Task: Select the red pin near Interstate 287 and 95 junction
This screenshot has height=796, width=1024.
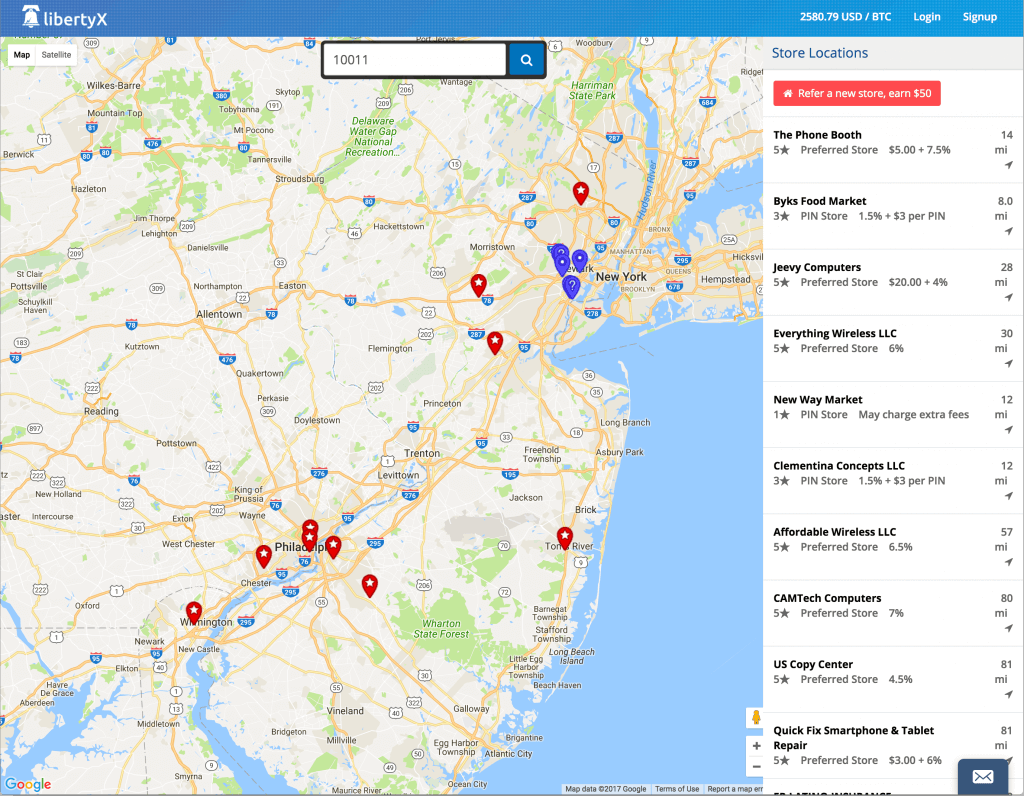Action: [495, 342]
